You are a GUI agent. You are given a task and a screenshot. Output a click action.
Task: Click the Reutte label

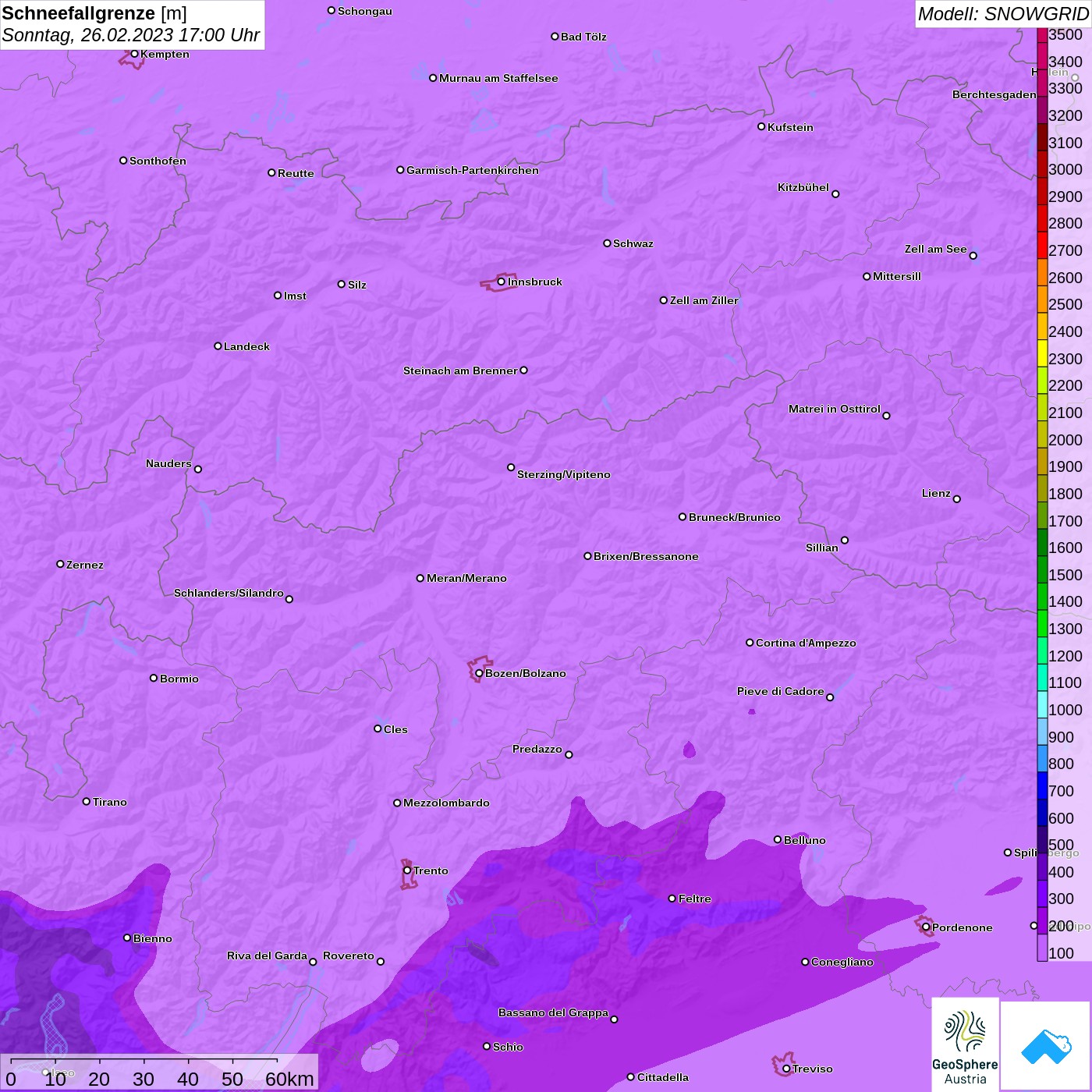[296, 173]
